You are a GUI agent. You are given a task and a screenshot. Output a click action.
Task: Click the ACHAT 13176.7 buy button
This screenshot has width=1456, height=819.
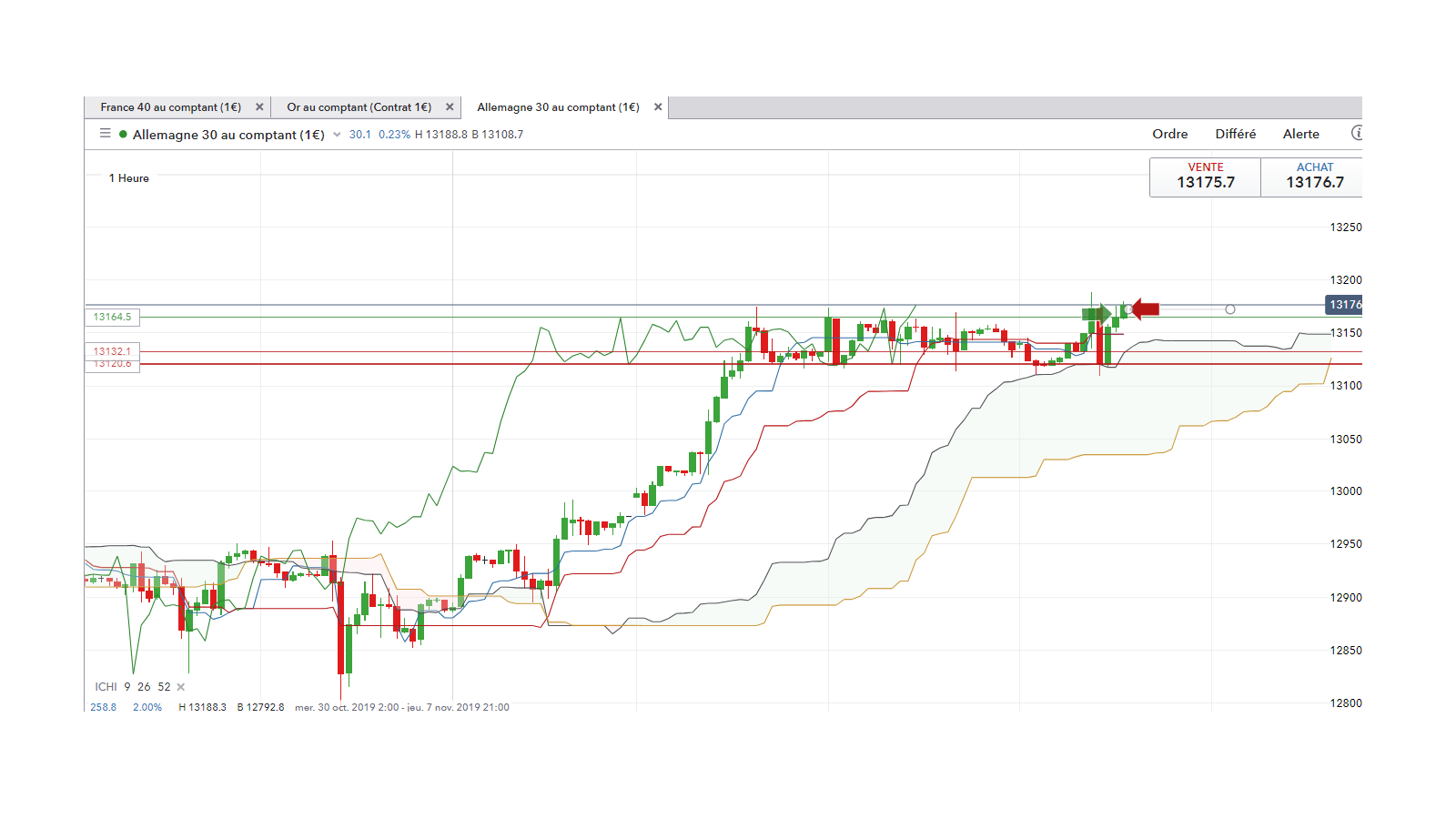coord(1312,177)
